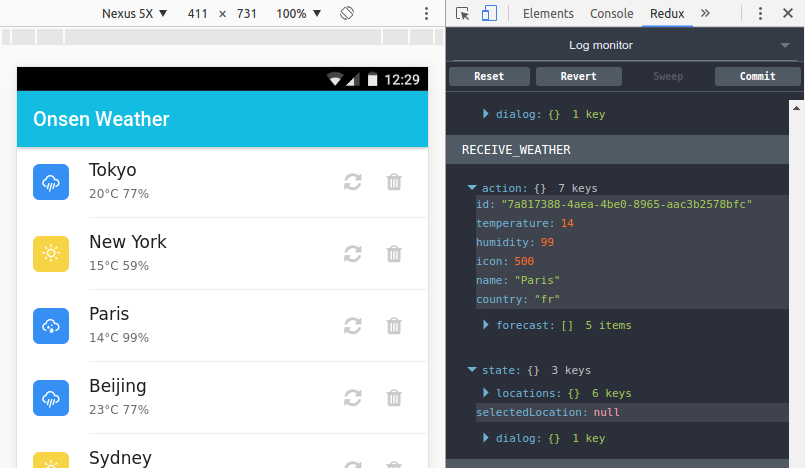Refresh the Beijing weather entry

click(x=353, y=397)
